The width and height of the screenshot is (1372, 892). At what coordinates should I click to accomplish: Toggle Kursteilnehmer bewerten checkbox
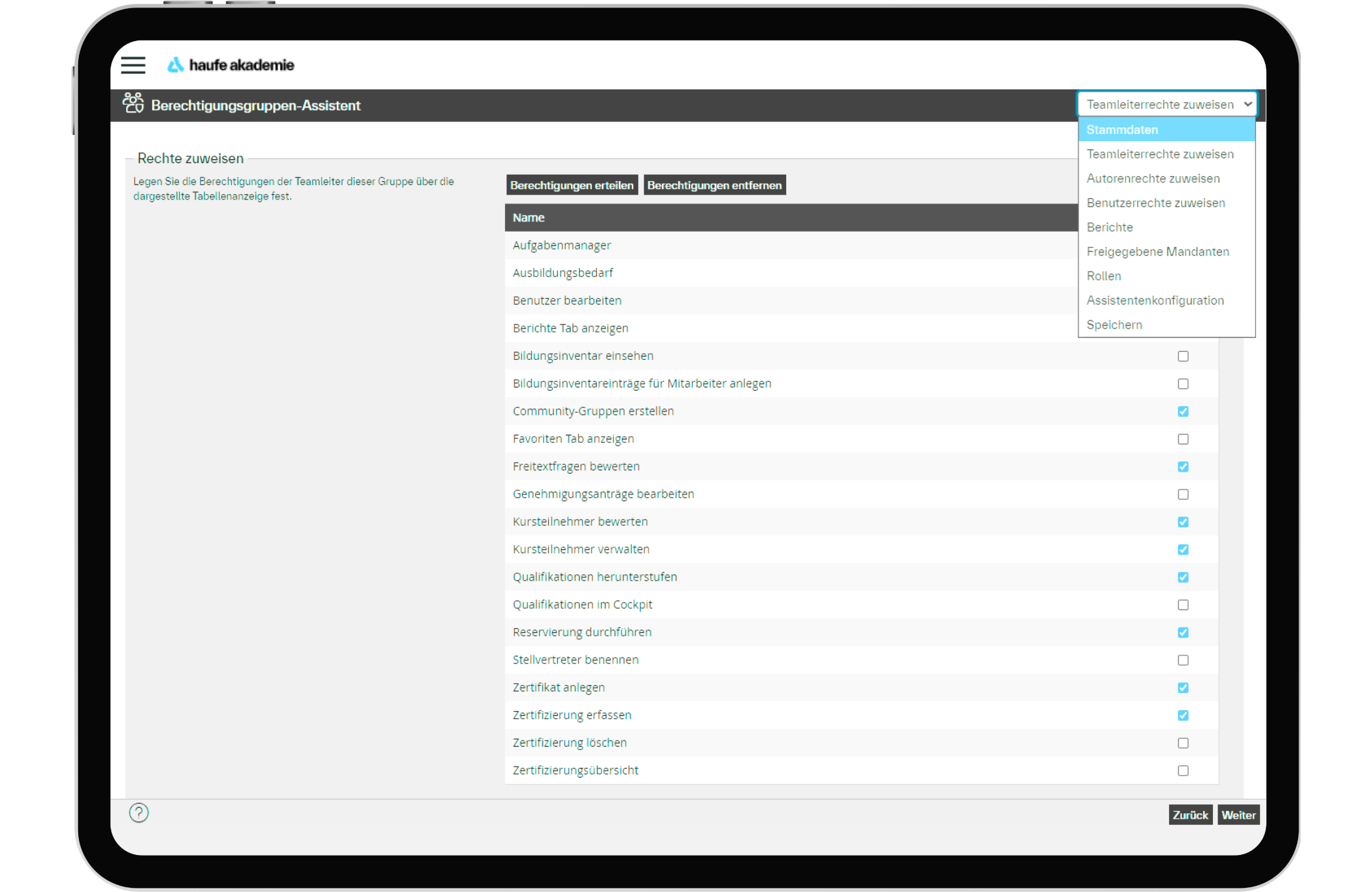click(1183, 522)
